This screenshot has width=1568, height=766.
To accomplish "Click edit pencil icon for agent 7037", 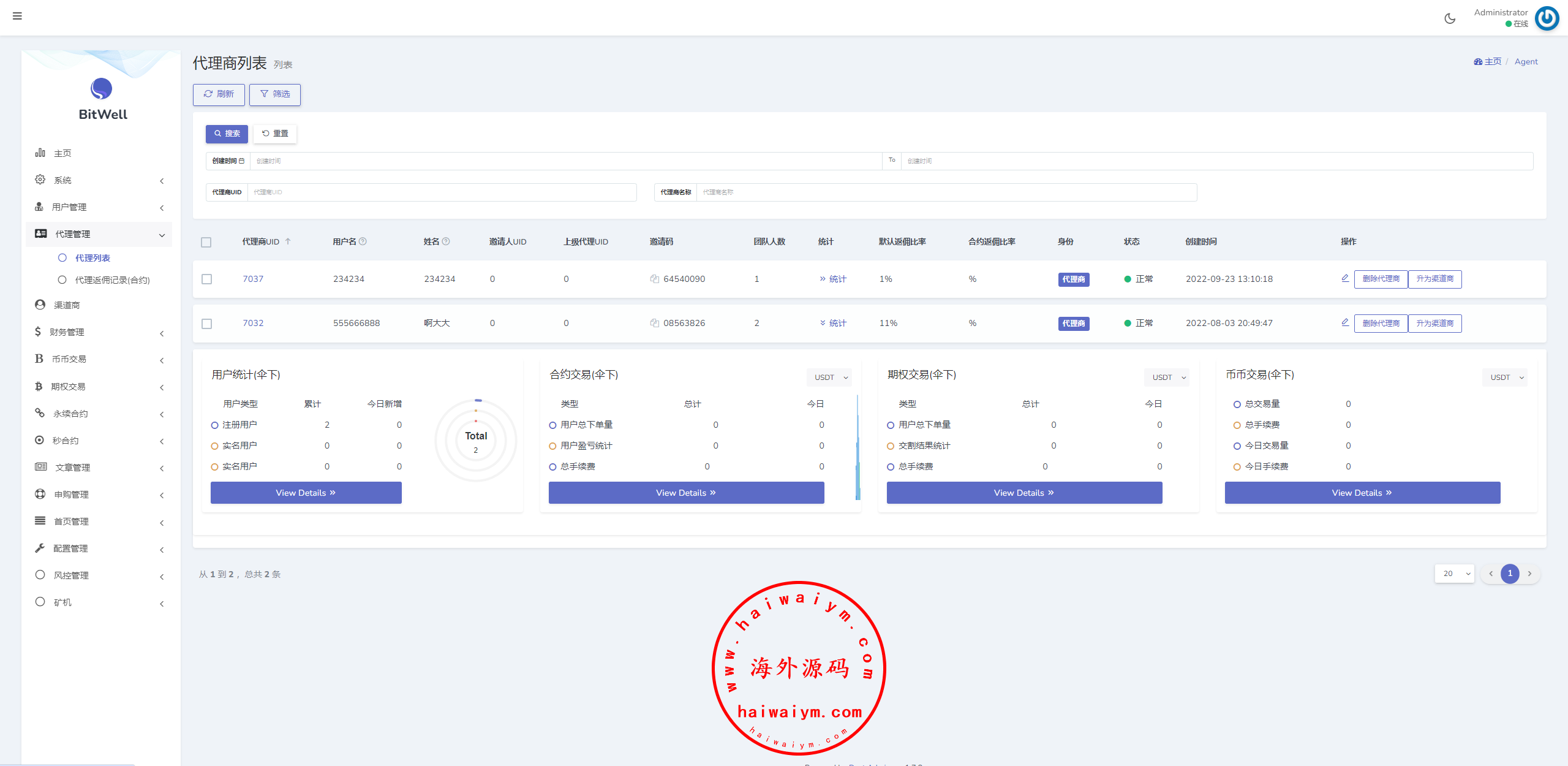I will click(1345, 278).
